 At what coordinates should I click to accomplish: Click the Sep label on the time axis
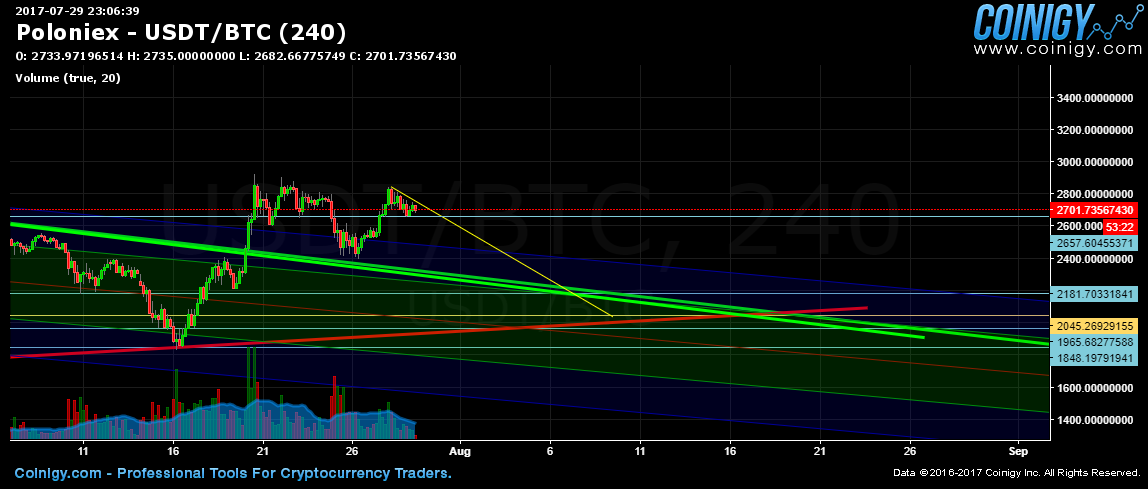pyautogui.click(x=1016, y=452)
